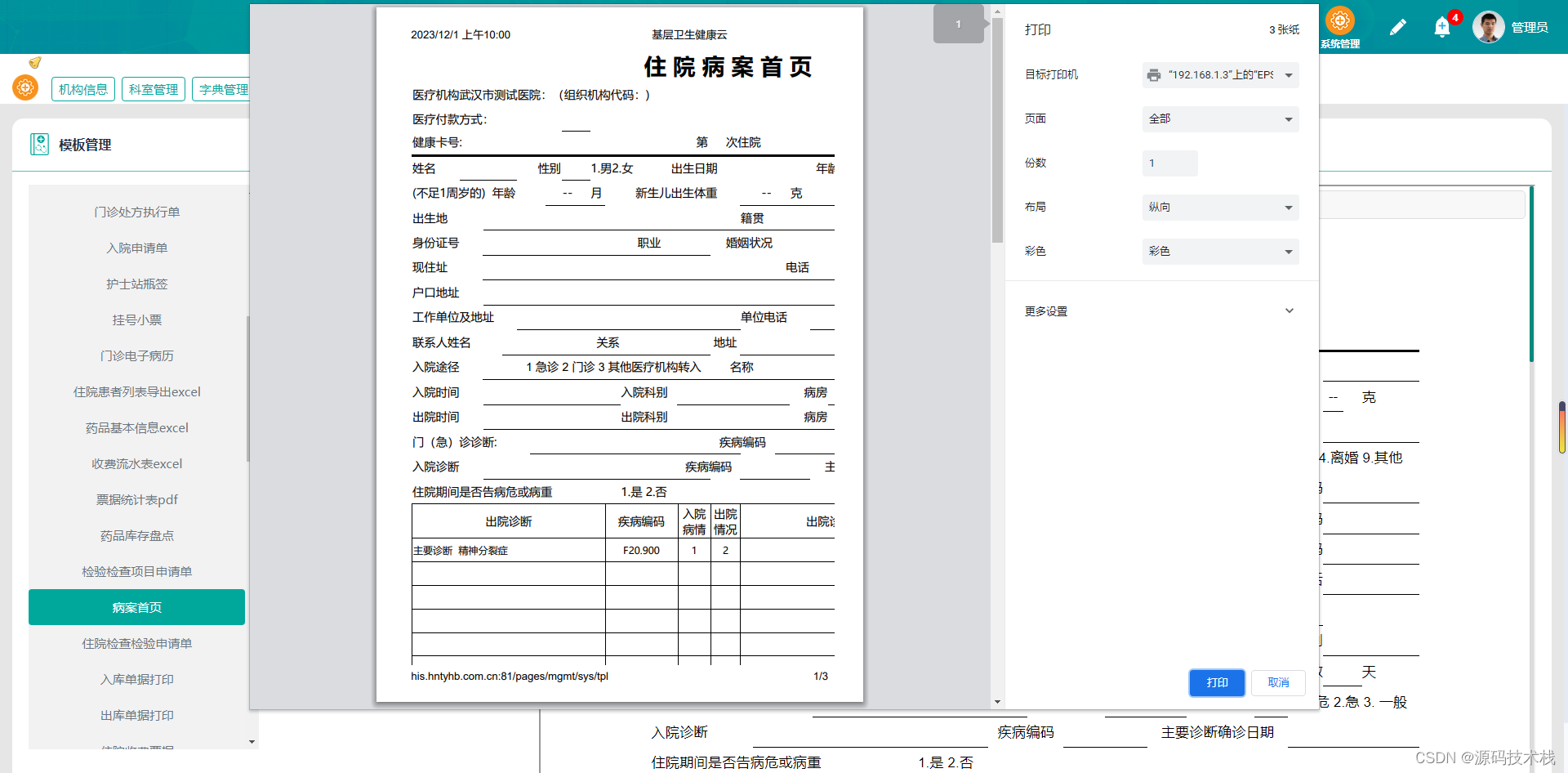The height and width of the screenshot is (773, 1568).
Task: Click the 2023/12/1 timestamp in preview header
Action: tap(461, 35)
